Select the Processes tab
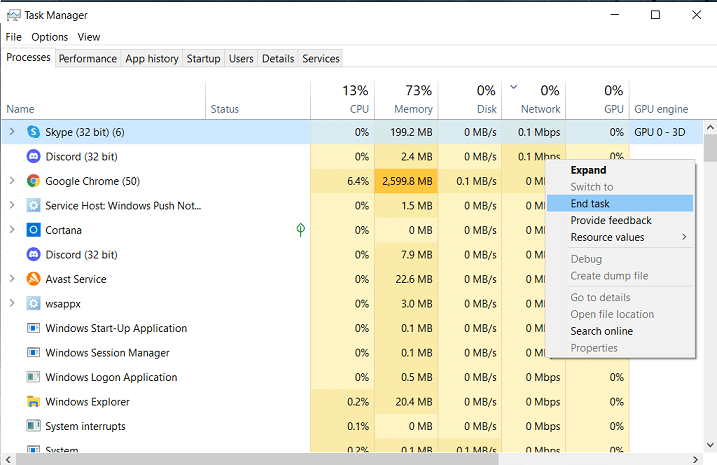The width and height of the screenshot is (717, 465). point(28,58)
